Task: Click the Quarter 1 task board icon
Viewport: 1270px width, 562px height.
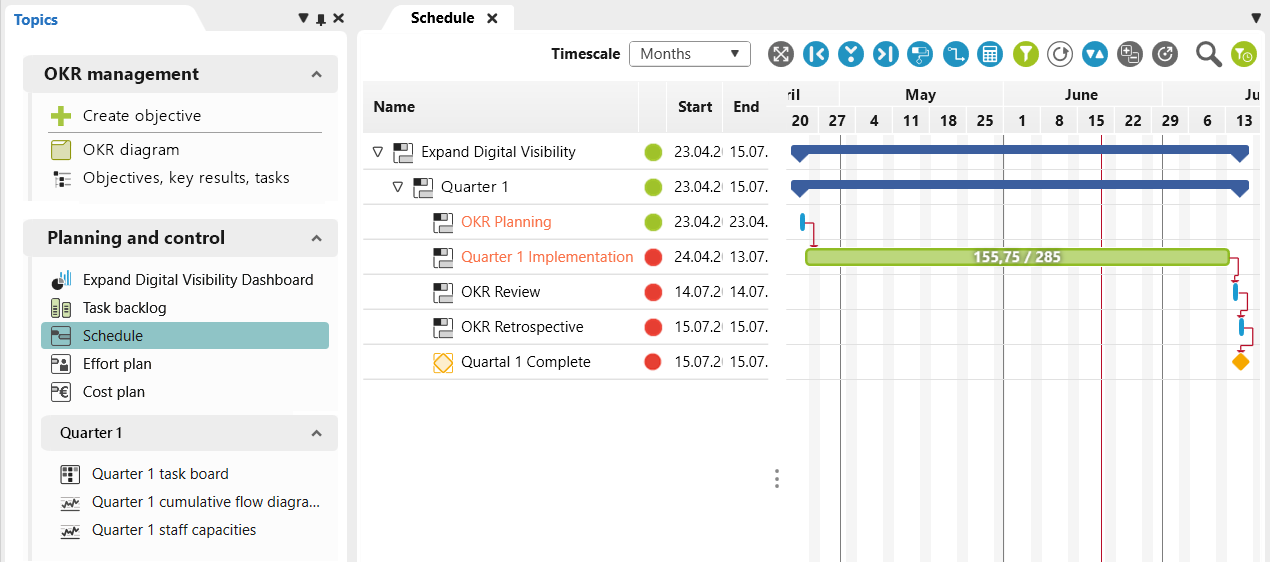Action: (70, 474)
